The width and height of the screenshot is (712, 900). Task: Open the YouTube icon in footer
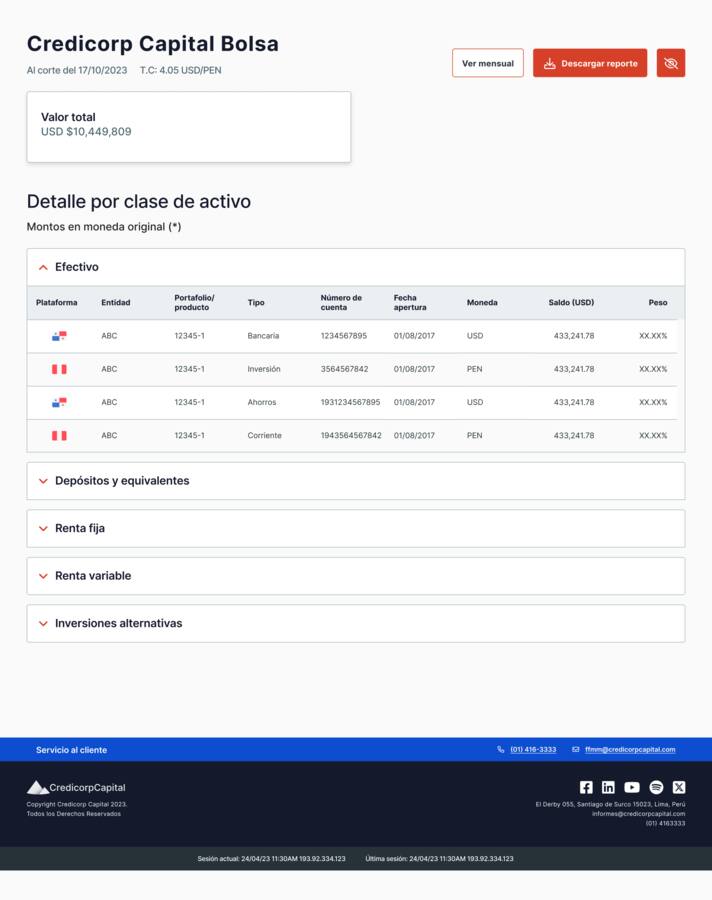point(632,787)
